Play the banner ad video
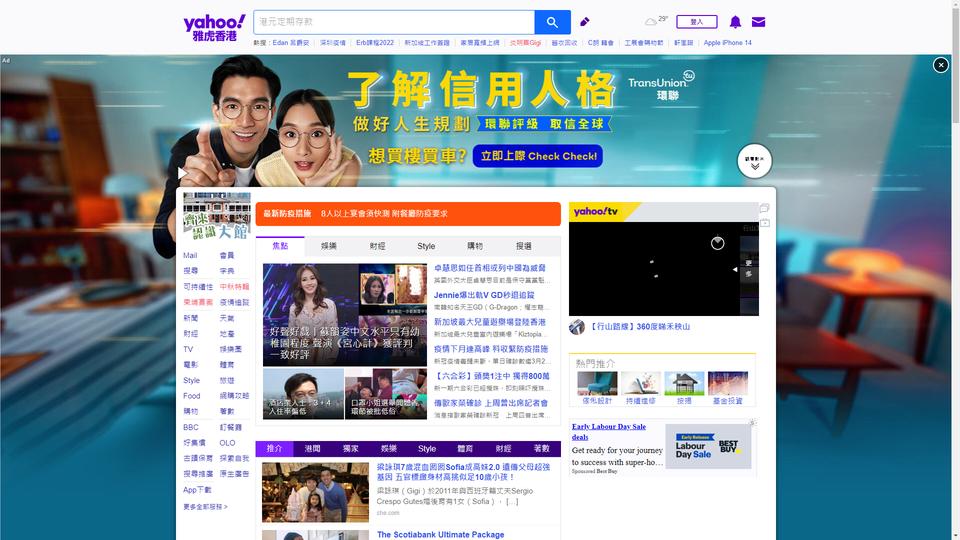The image size is (960, 540). (x=182, y=173)
